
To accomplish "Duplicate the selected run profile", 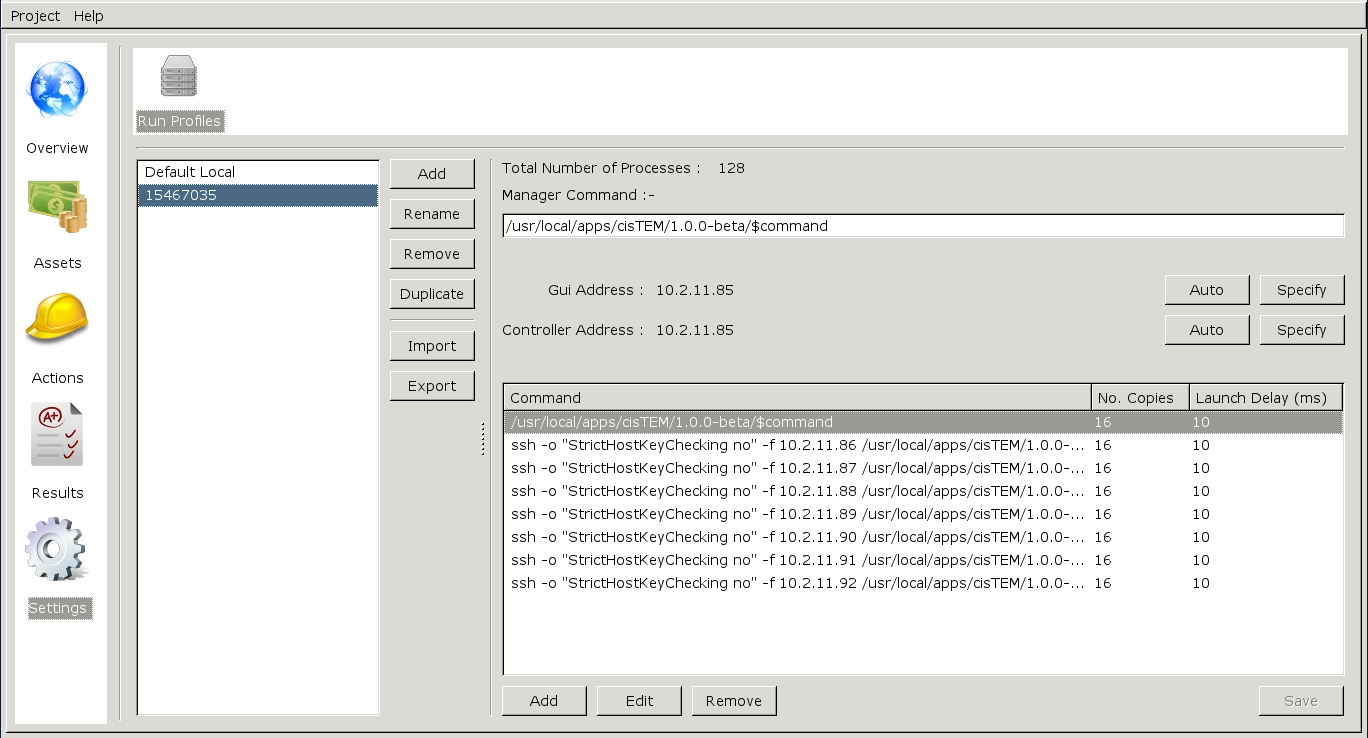I will pyautogui.click(x=432, y=293).
